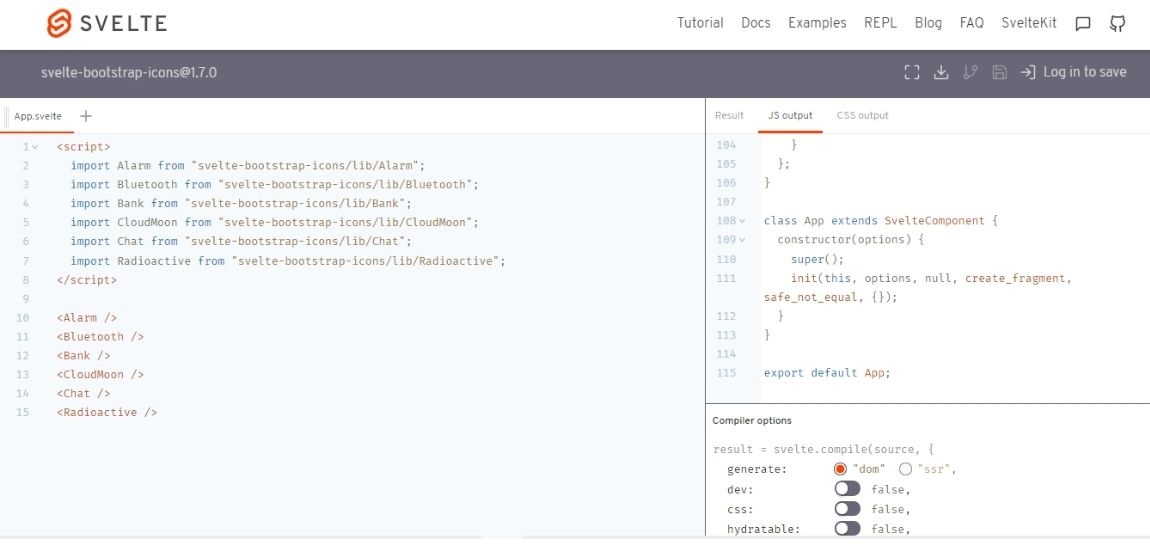Click Log in to save
The height and width of the screenshot is (544, 1150).
click(x=1073, y=72)
